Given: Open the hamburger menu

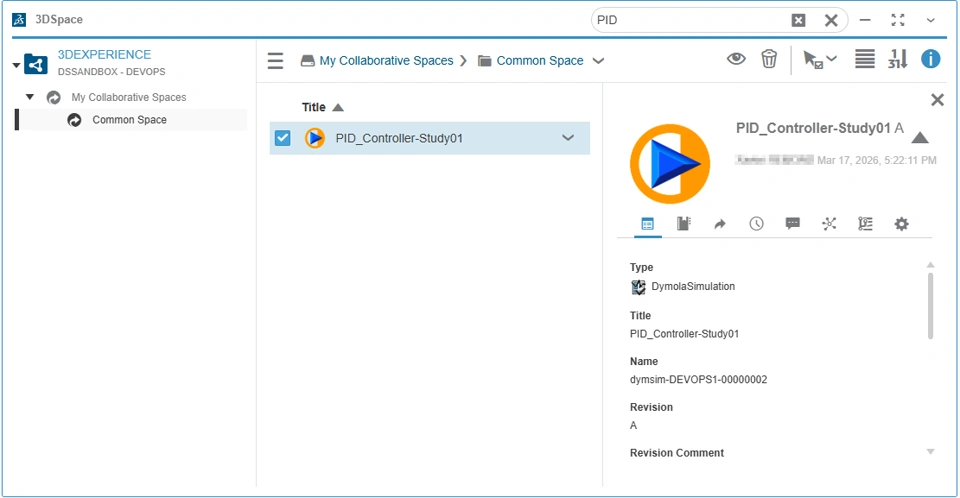Looking at the screenshot, I should 276,61.
